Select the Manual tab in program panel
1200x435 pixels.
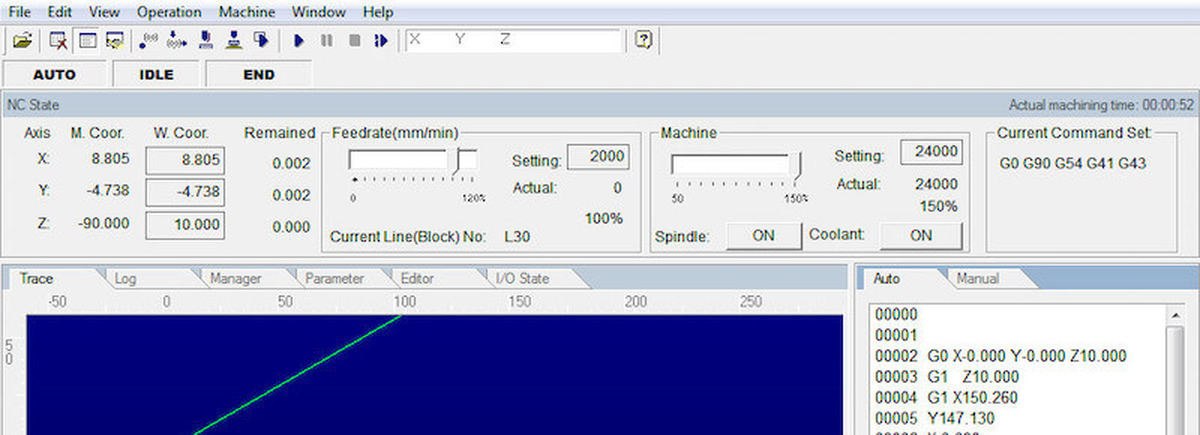click(x=977, y=278)
